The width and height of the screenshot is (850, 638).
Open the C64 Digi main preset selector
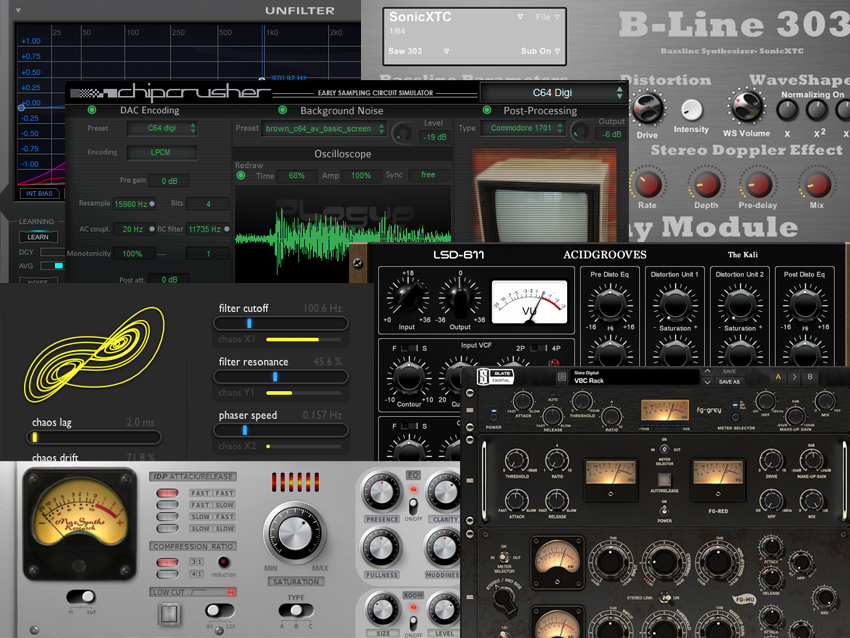553,93
